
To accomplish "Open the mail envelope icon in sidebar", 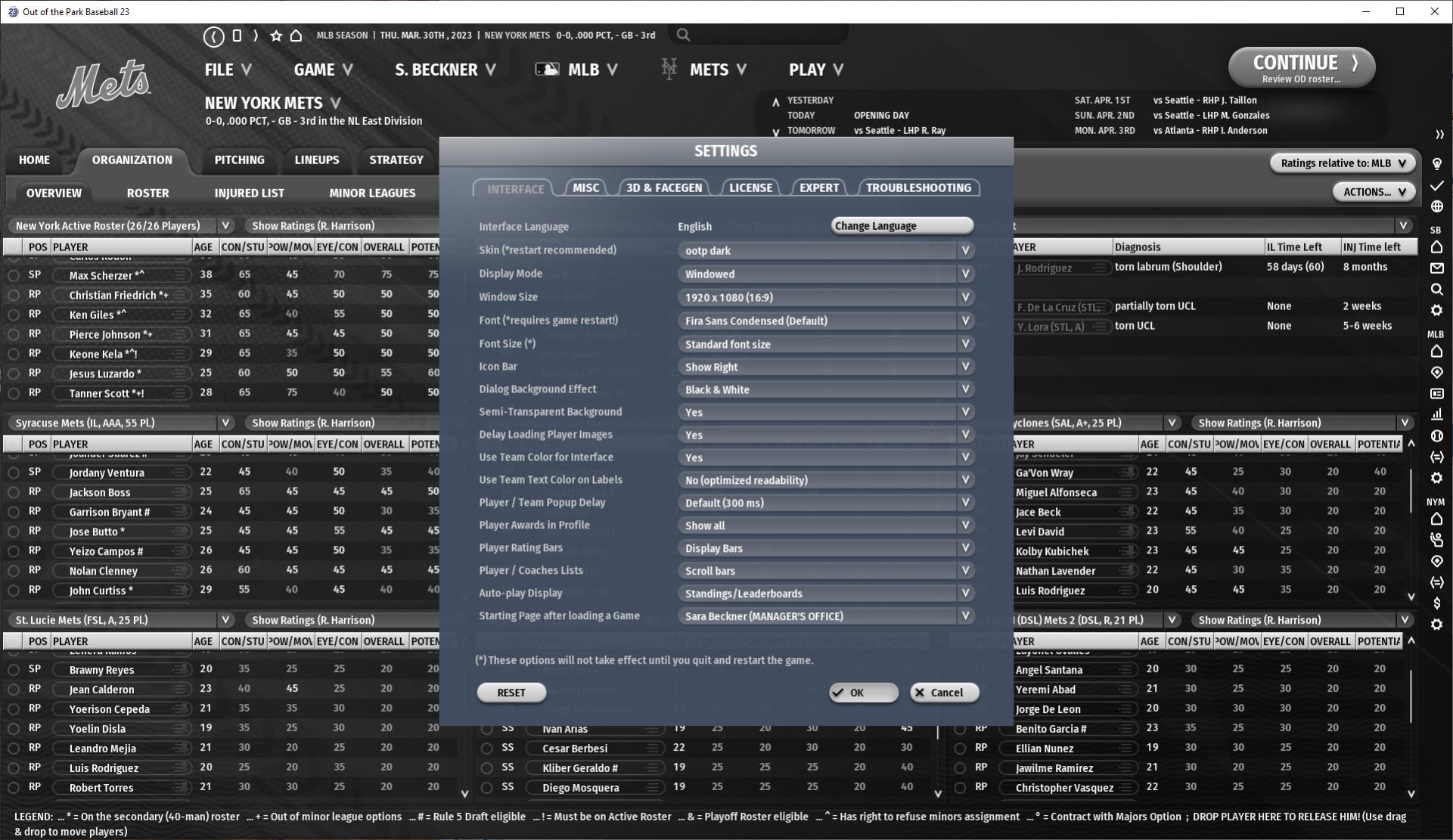I will click(1436, 268).
